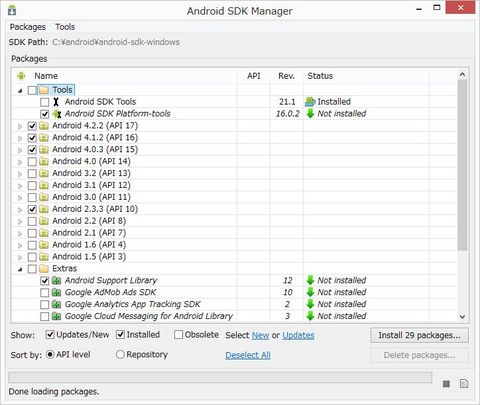Viewport: 480px width, 405px height.
Task: Enable the Obsolete show checkbox
Action: (x=178, y=334)
